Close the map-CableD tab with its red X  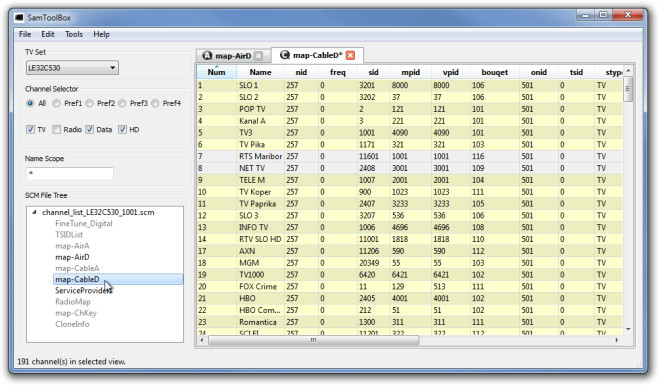pyautogui.click(x=350, y=55)
